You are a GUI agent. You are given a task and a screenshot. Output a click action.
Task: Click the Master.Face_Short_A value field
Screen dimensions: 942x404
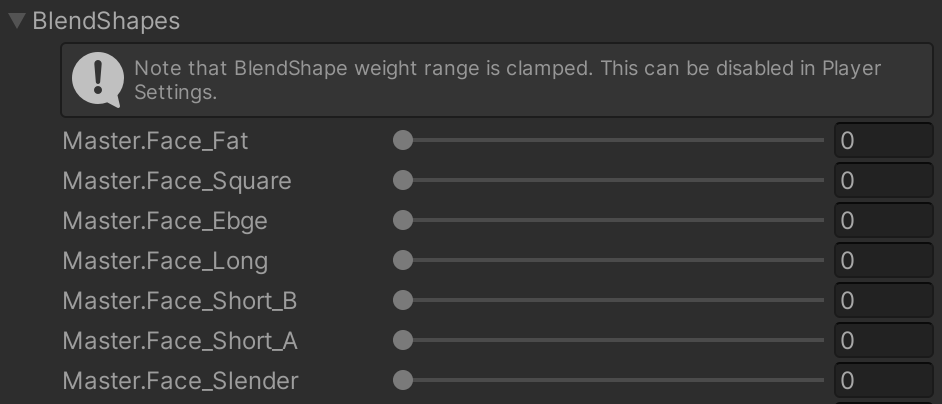click(883, 340)
